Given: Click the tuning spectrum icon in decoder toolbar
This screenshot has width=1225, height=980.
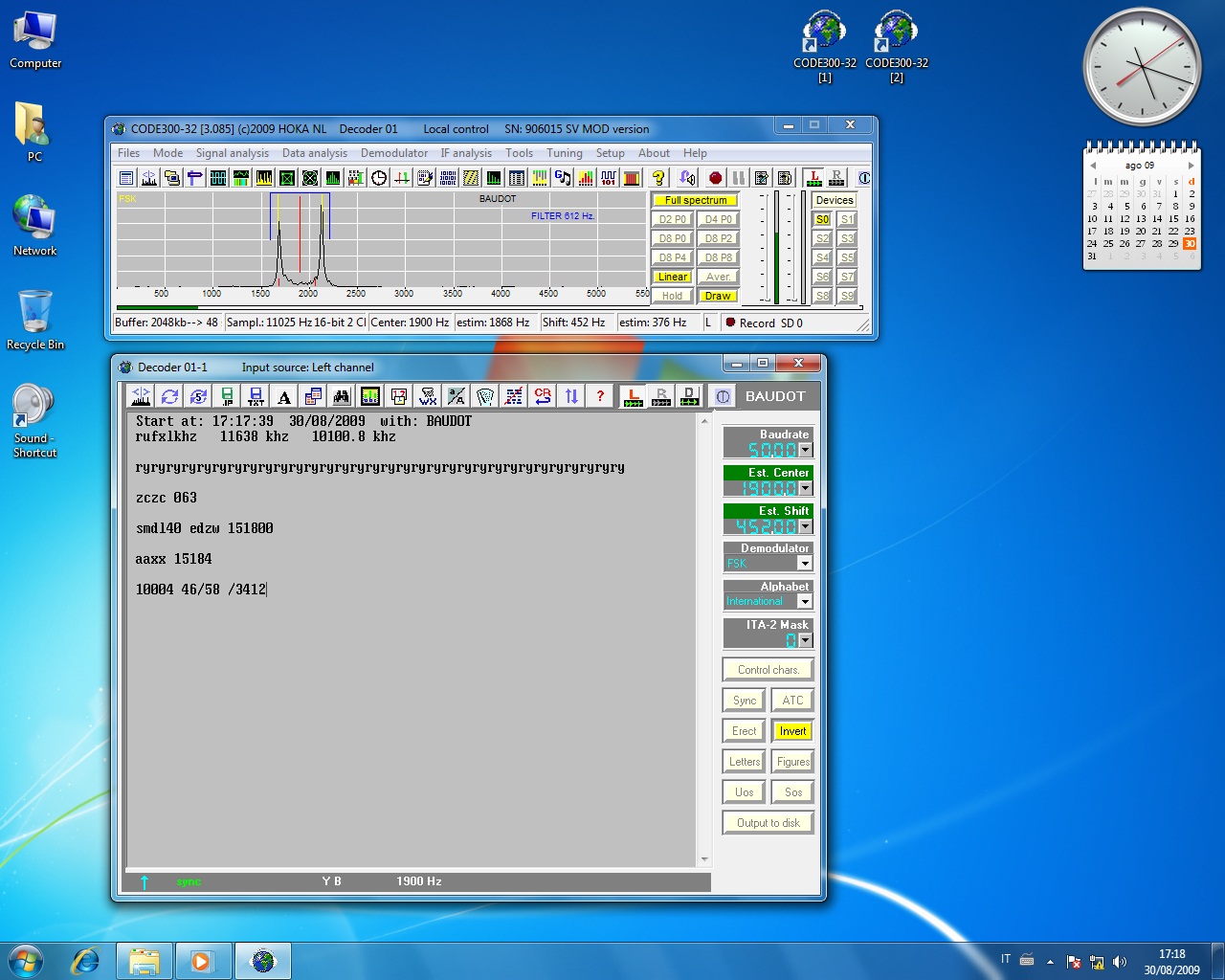Looking at the screenshot, I should point(141,396).
